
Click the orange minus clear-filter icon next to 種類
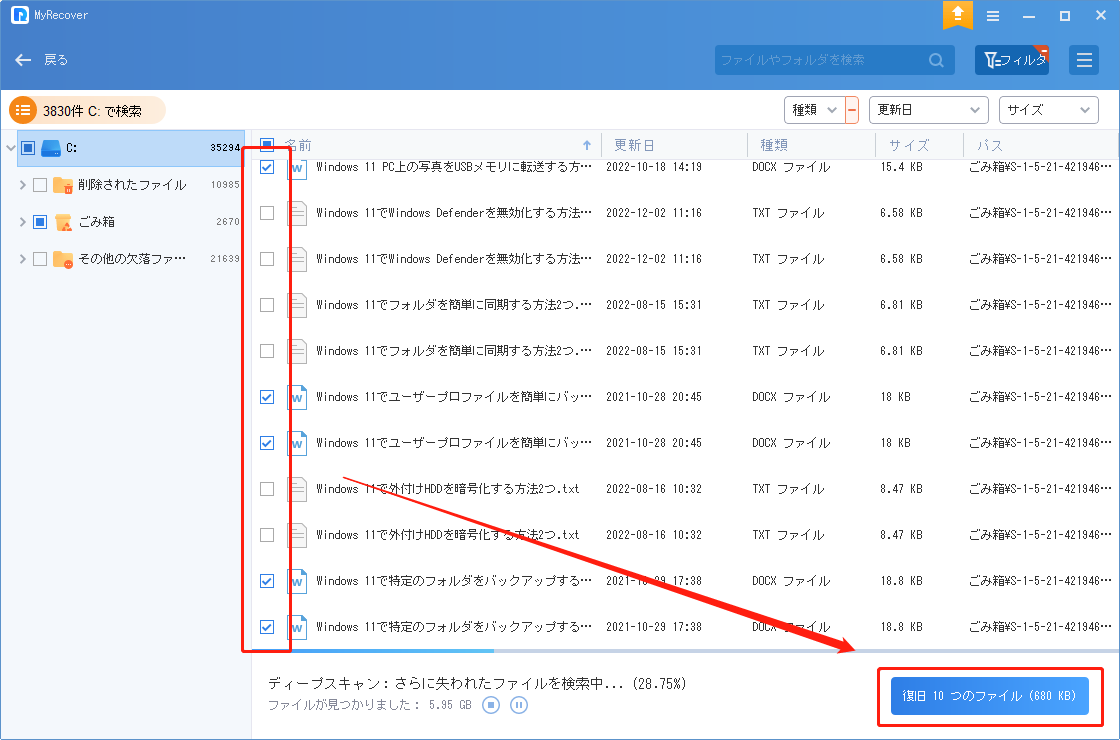pyautogui.click(x=851, y=110)
